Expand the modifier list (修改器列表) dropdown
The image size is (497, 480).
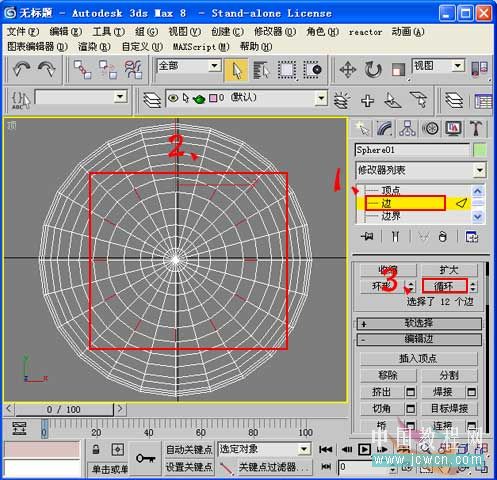(421, 171)
